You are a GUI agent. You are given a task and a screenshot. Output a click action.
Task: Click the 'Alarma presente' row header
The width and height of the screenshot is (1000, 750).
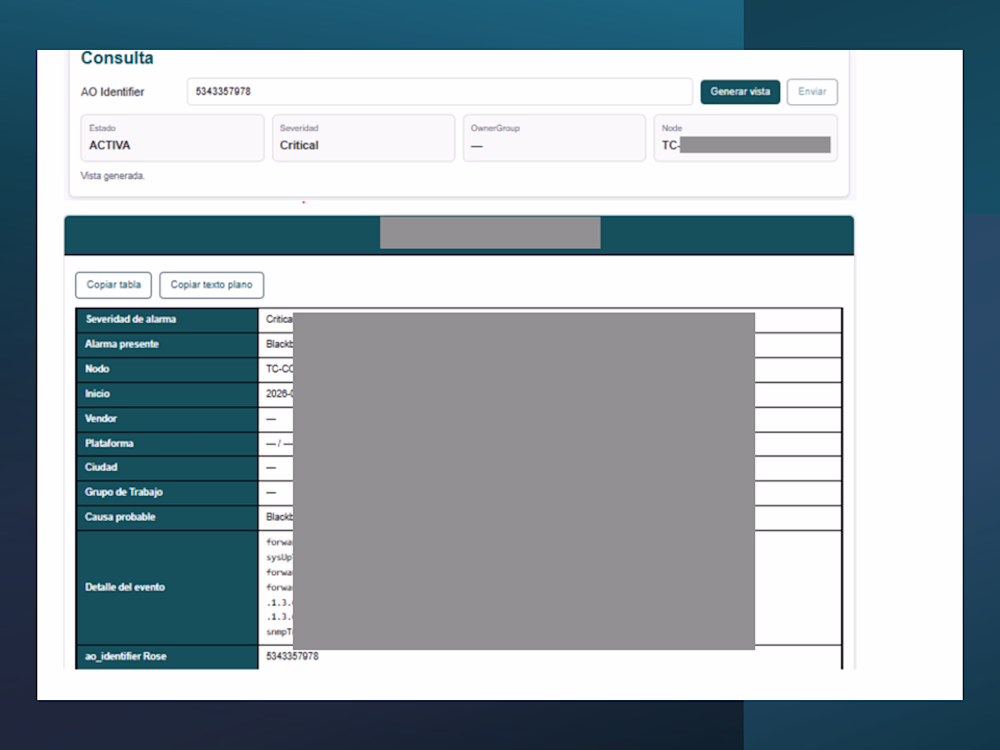click(167, 344)
